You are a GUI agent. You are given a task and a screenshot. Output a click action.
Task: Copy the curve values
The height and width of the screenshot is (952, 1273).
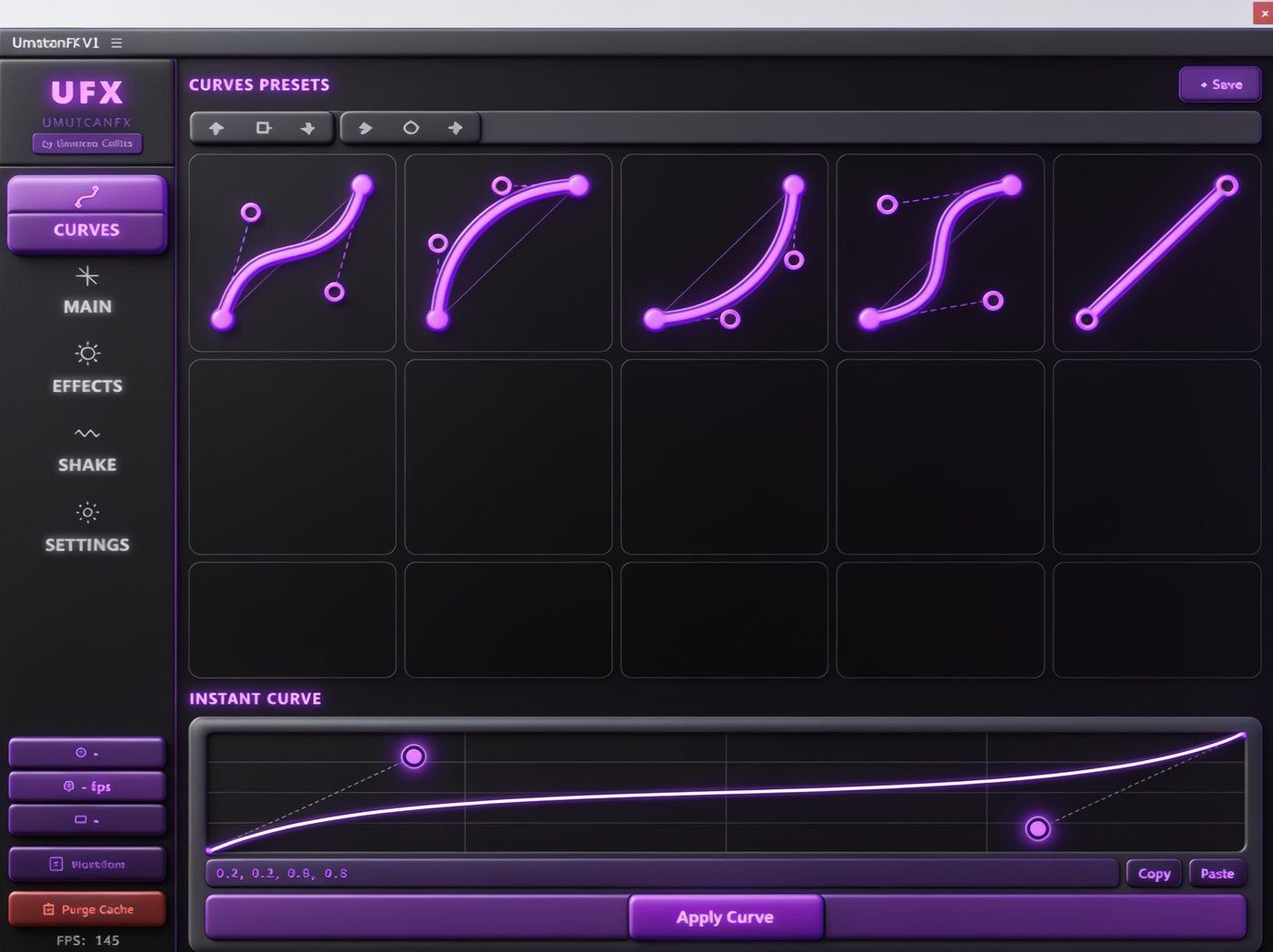[x=1154, y=874]
